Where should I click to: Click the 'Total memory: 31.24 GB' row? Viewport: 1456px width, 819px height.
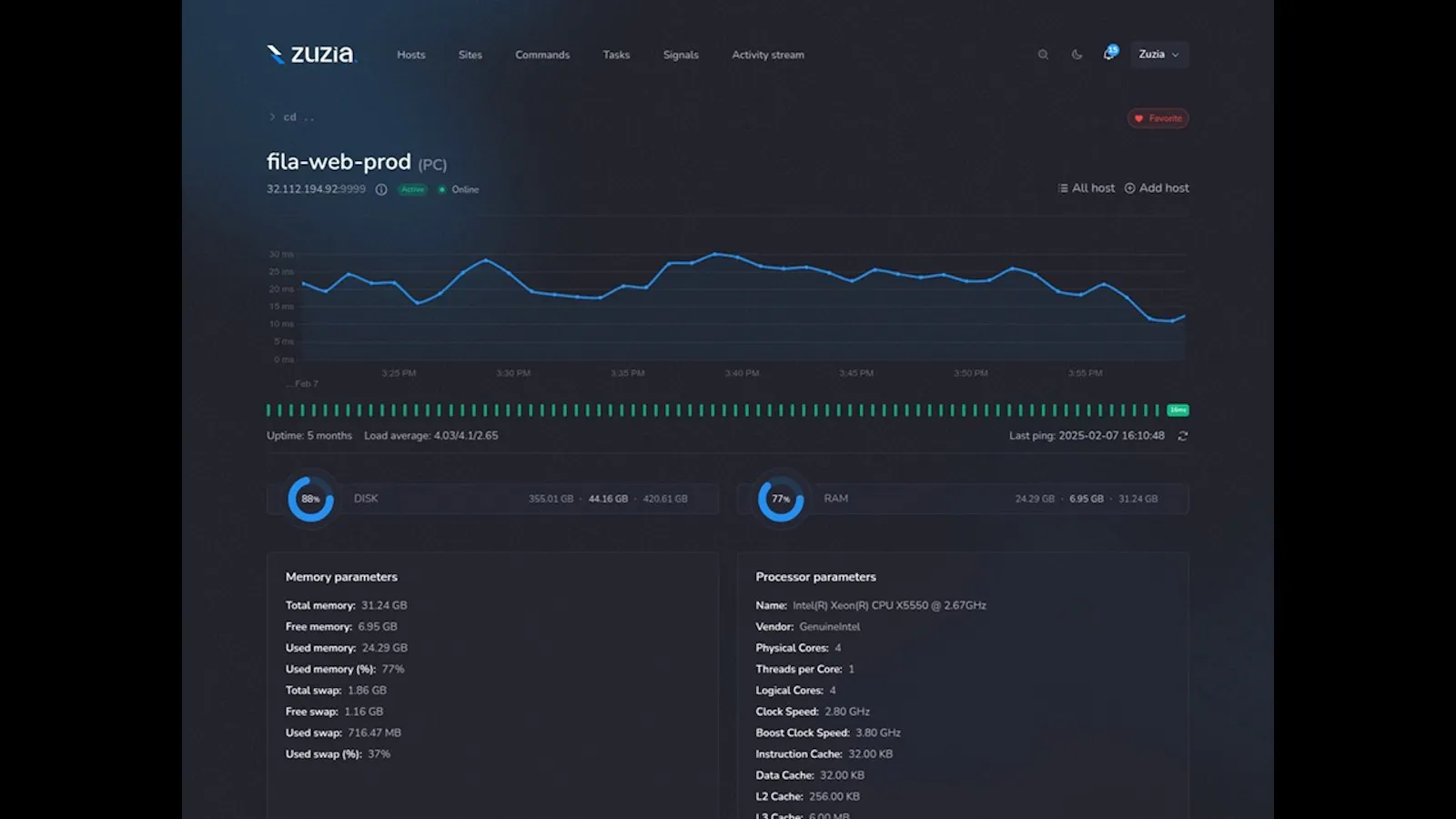click(x=347, y=605)
